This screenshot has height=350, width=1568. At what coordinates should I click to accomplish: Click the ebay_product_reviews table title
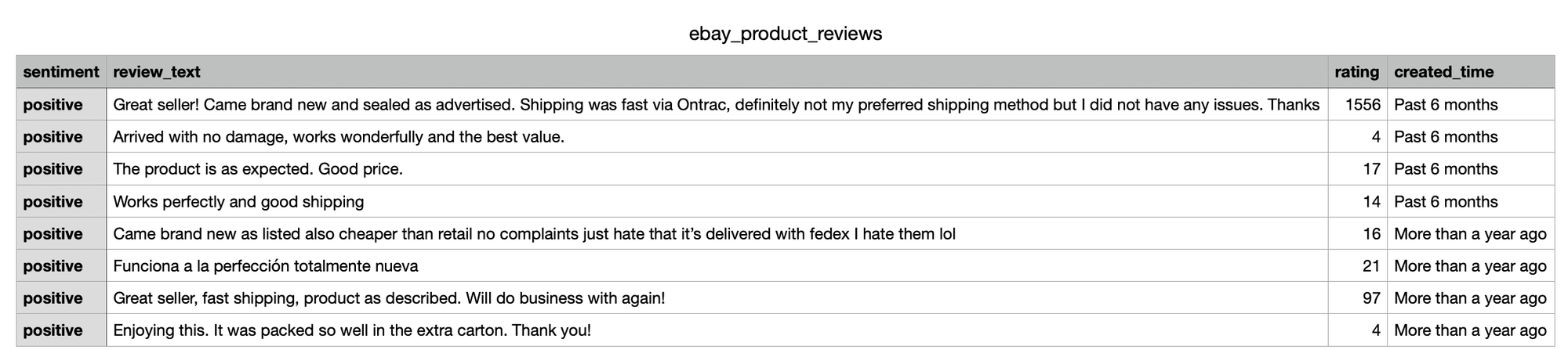[785, 34]
